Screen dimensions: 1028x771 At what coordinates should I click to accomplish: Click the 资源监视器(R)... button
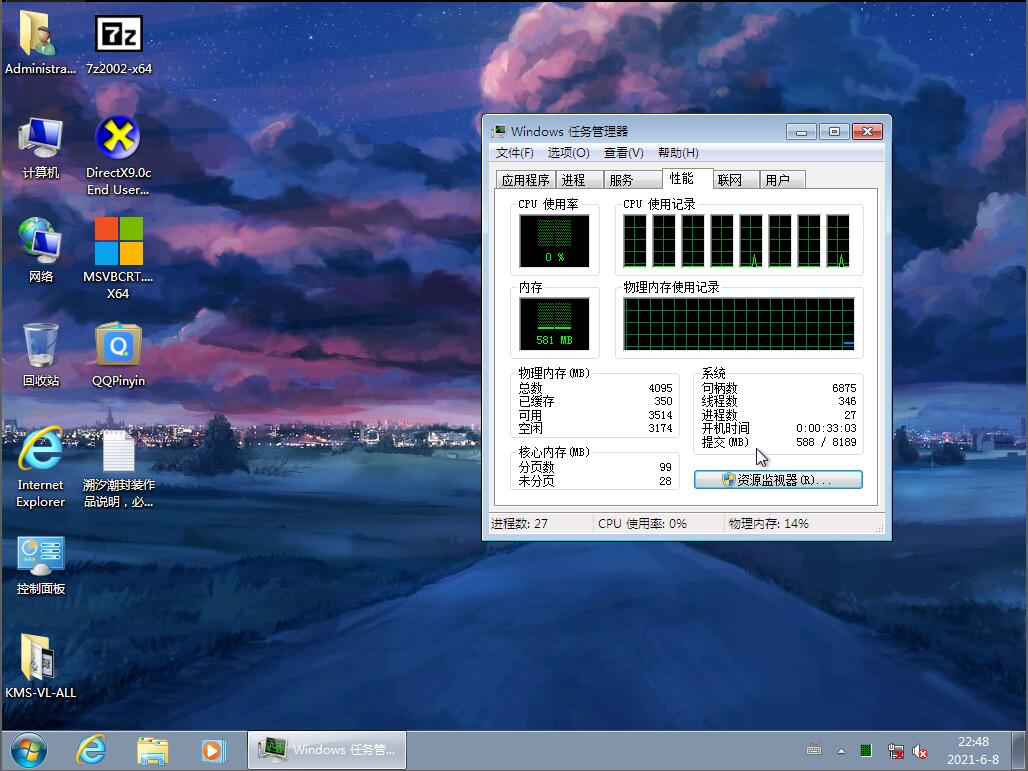tap(778, 480)
